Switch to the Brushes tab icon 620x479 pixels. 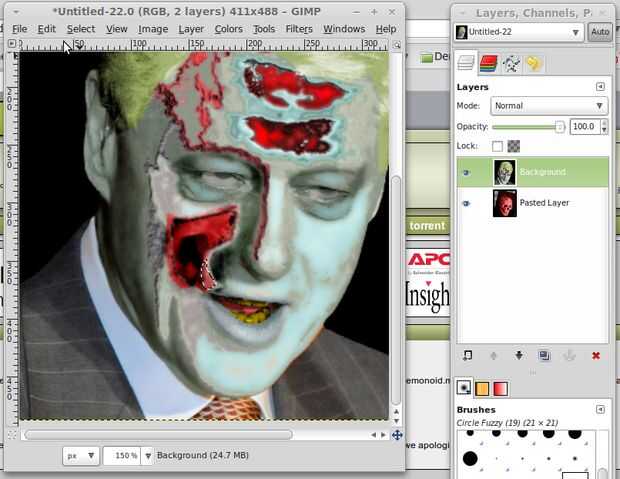point(464,387)
